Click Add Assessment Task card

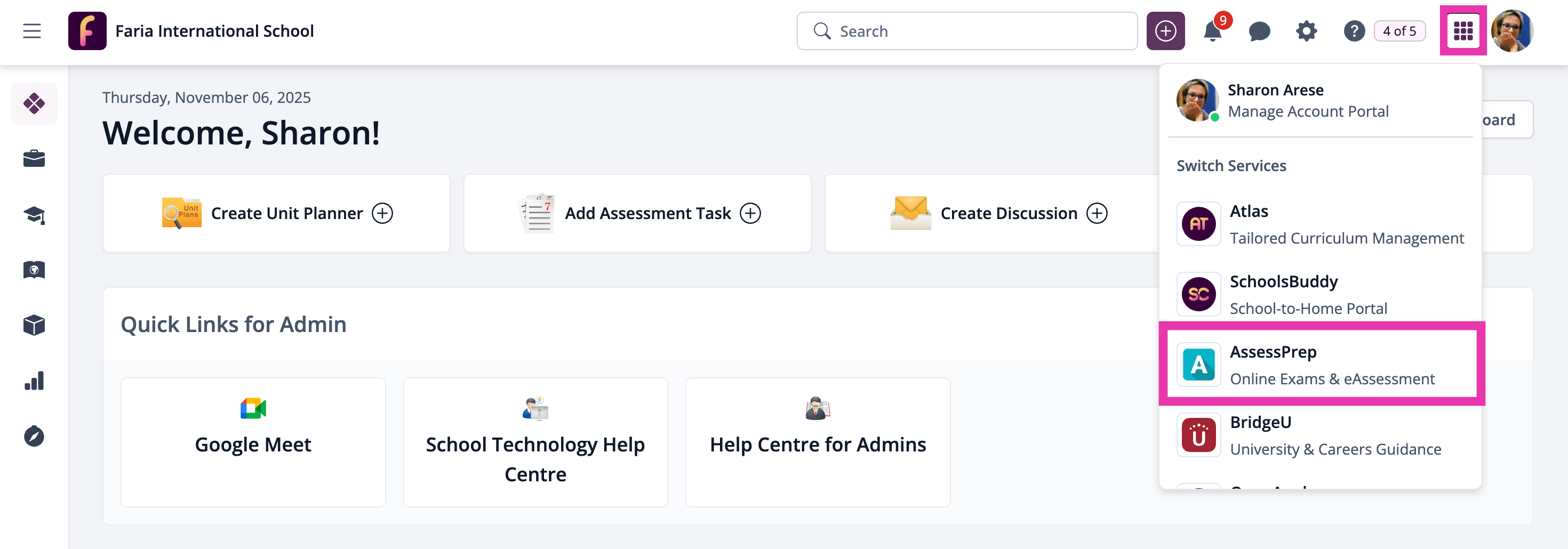[x=637, y=213]
